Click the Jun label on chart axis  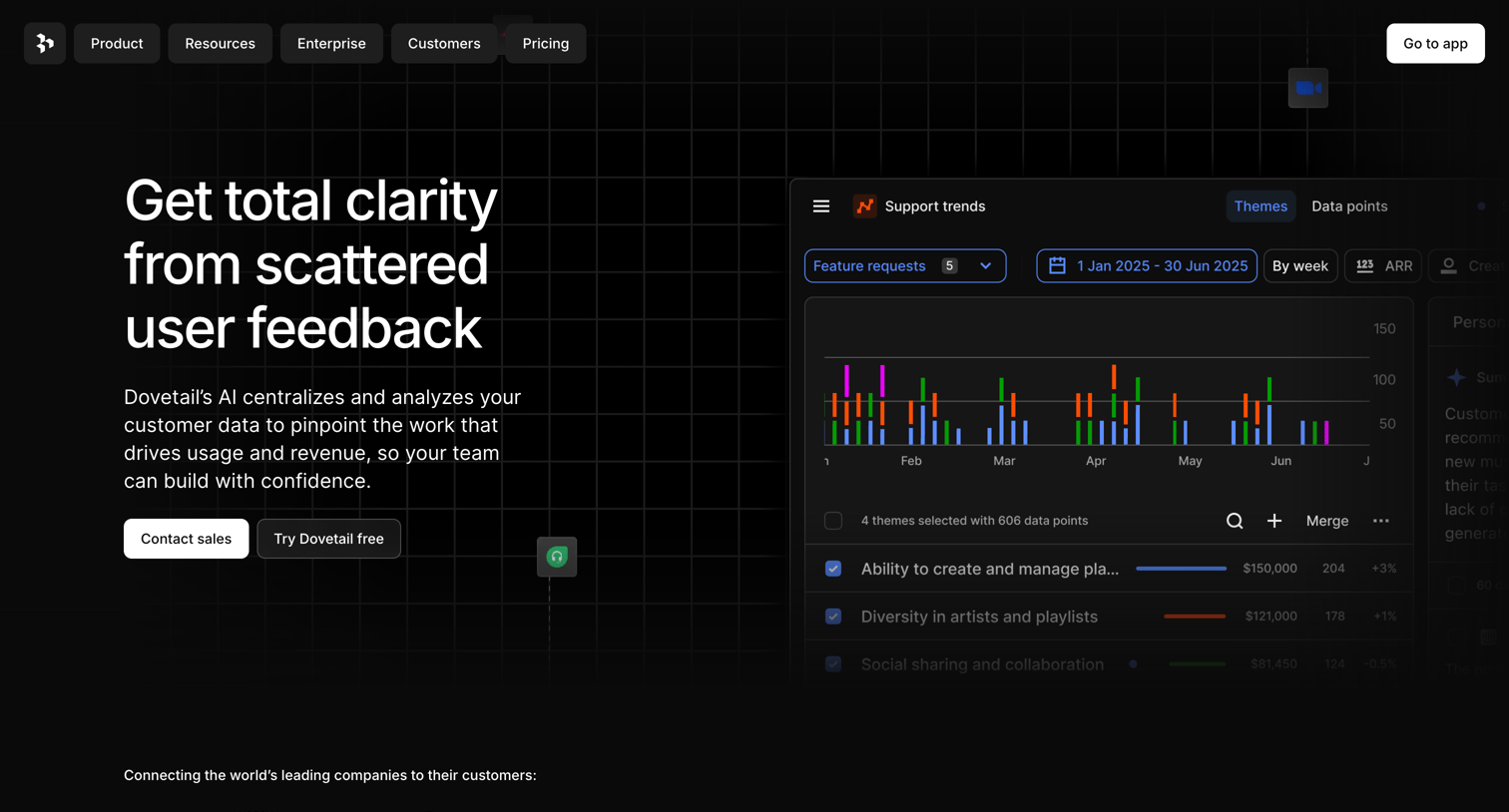point(1281,461)
